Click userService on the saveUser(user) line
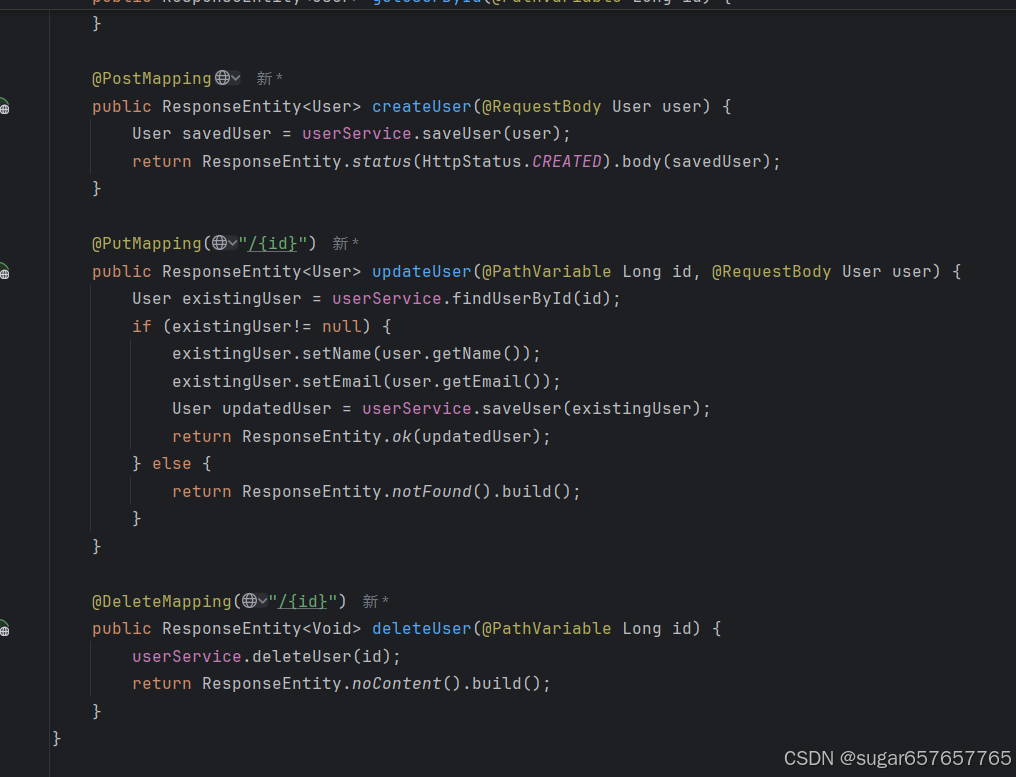1016x777 pixels. point(357,133)
